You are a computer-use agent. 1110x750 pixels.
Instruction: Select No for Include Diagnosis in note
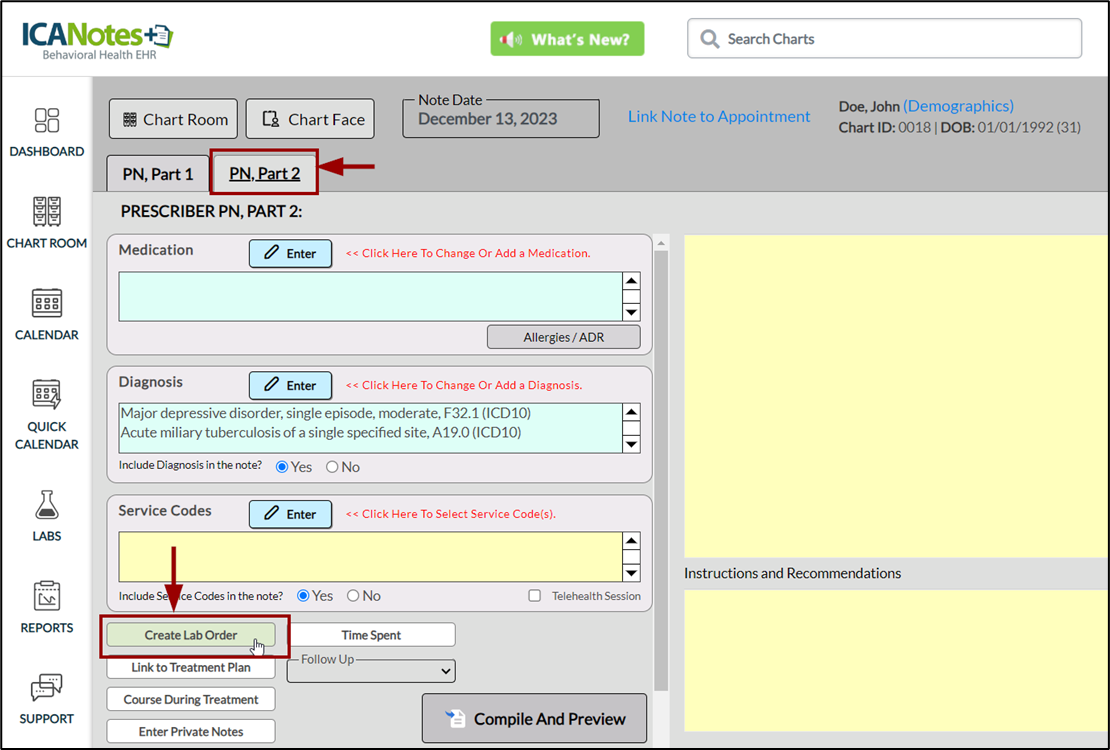(x=333, y=467)
